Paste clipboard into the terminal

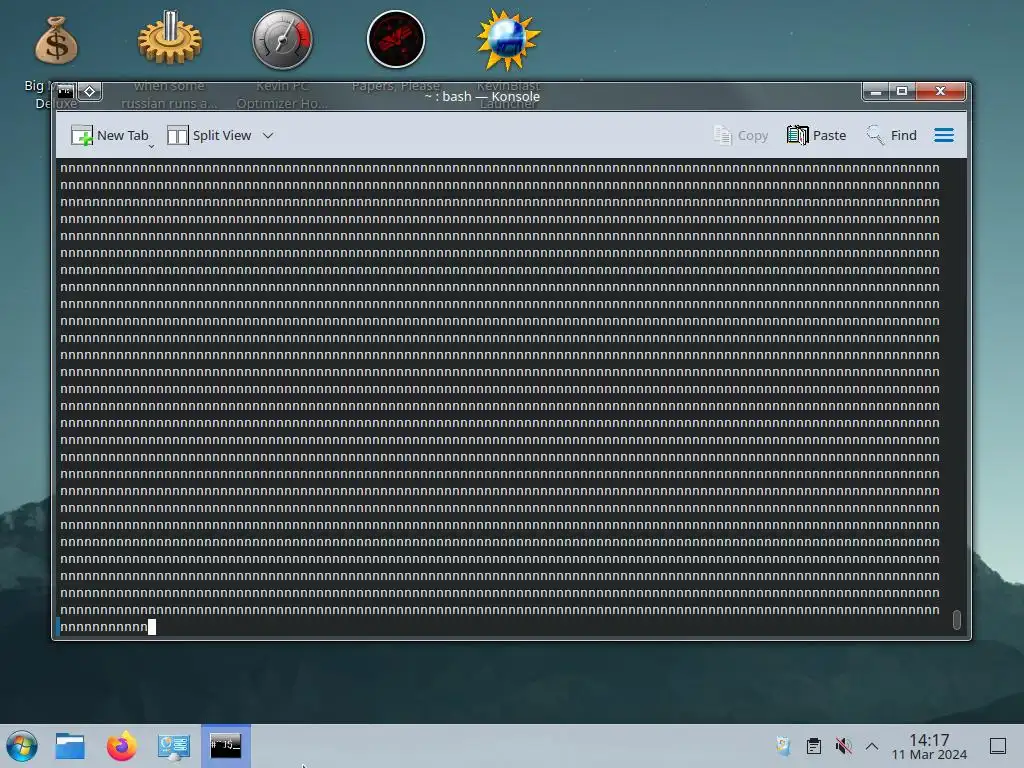(816, 135)
